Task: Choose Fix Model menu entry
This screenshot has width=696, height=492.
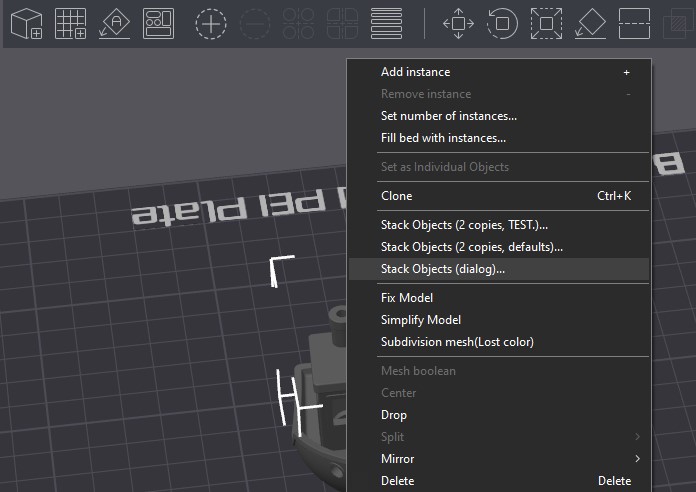Action: click(x=499, y=298)
